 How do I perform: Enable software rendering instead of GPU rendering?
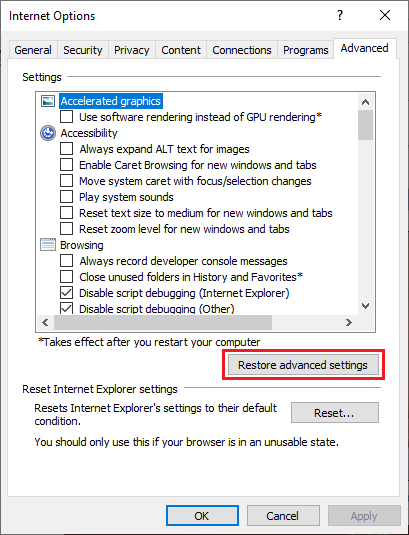(67, 117)
